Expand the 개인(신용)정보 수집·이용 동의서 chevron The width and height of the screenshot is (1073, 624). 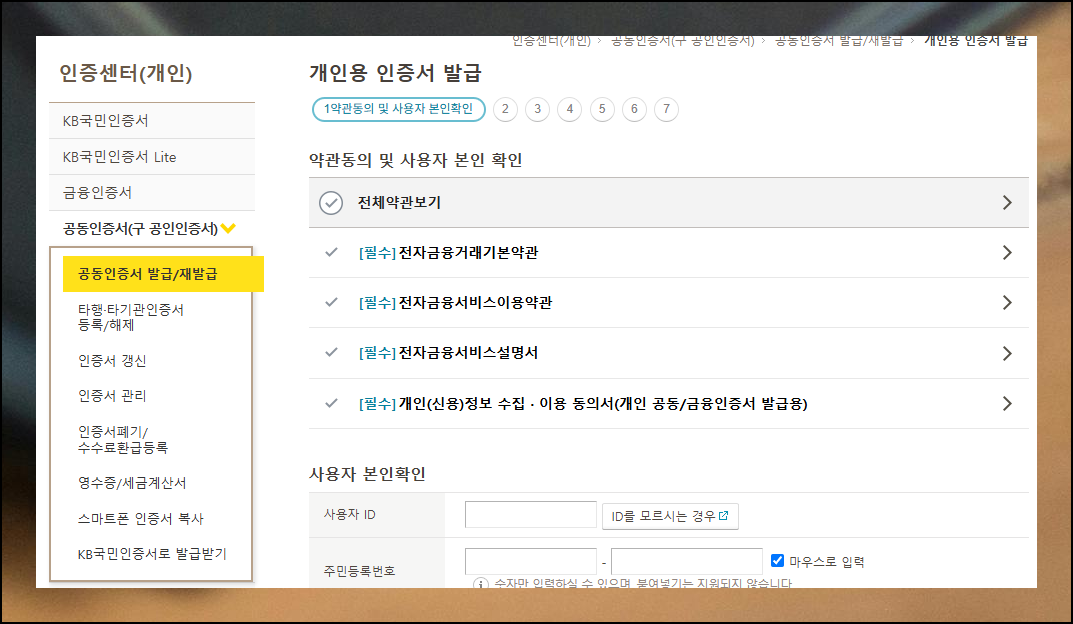point(1007,404)
